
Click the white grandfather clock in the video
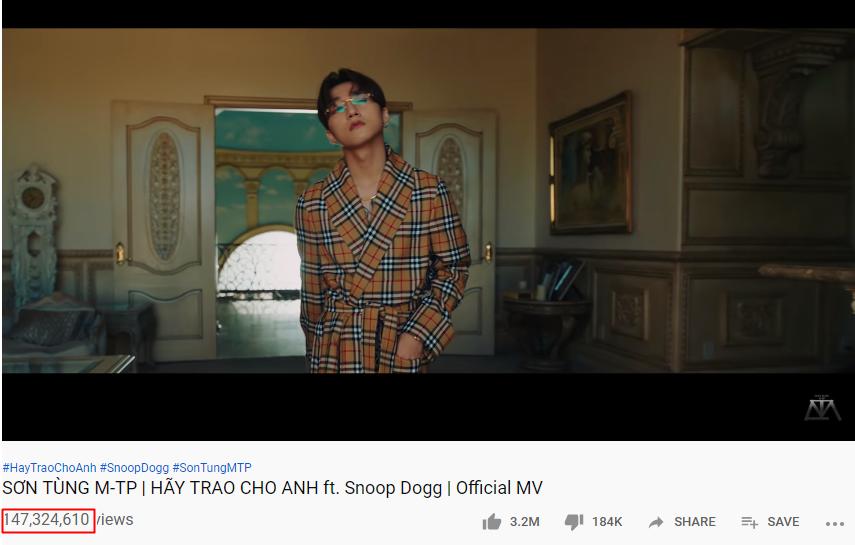tap(34, 235)
